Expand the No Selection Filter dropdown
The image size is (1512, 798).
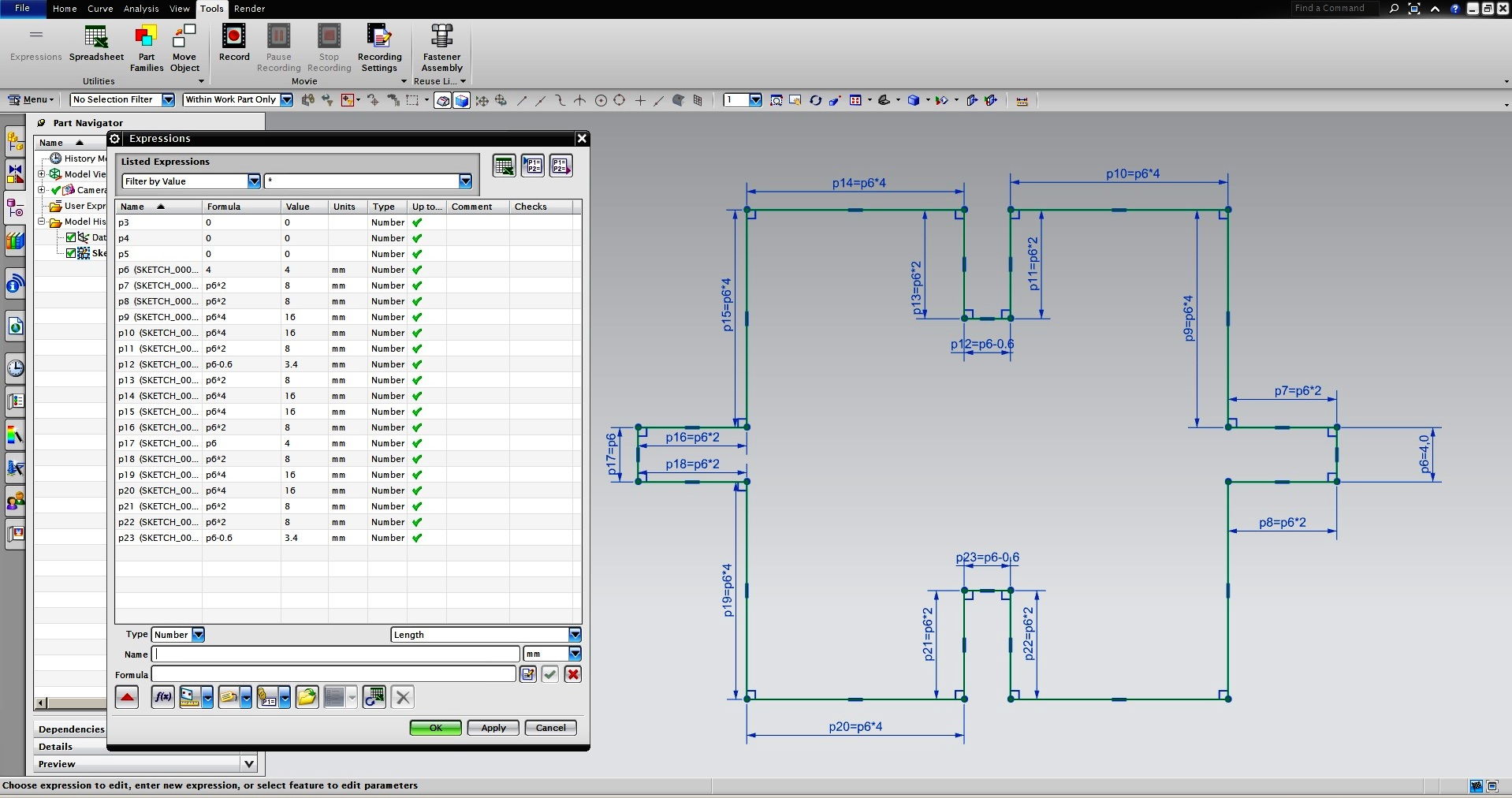[x=168, y=99]
